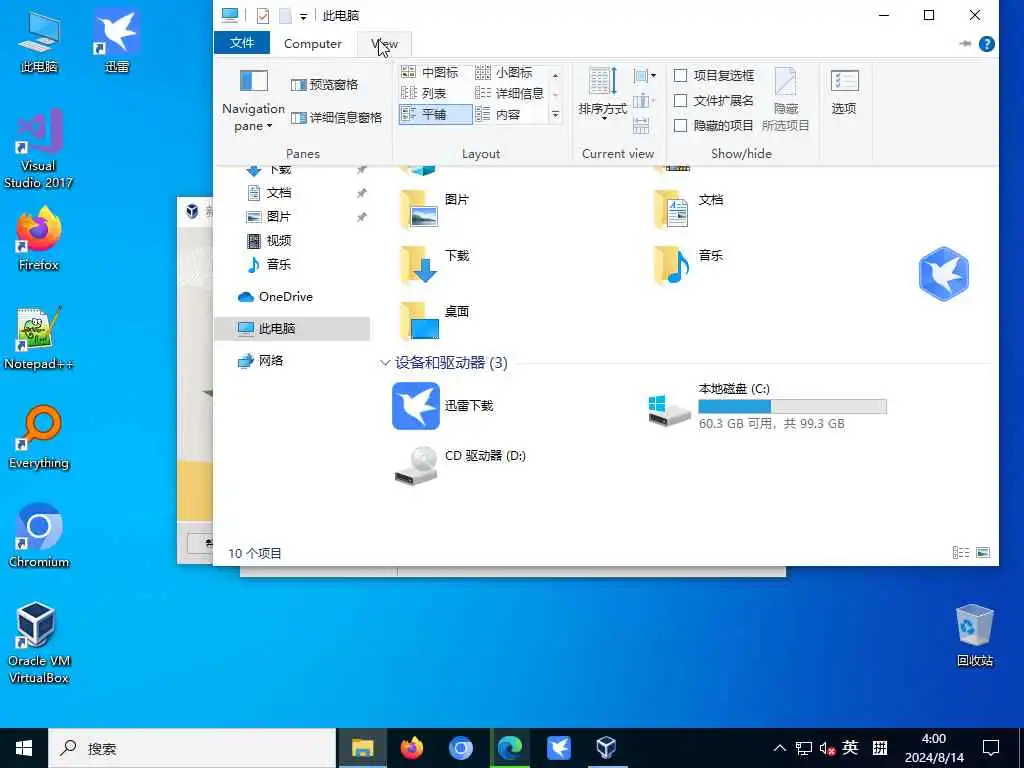Choose 内容 content layout
Viewport: 1024px width, 768px height.
pos(498,114)
